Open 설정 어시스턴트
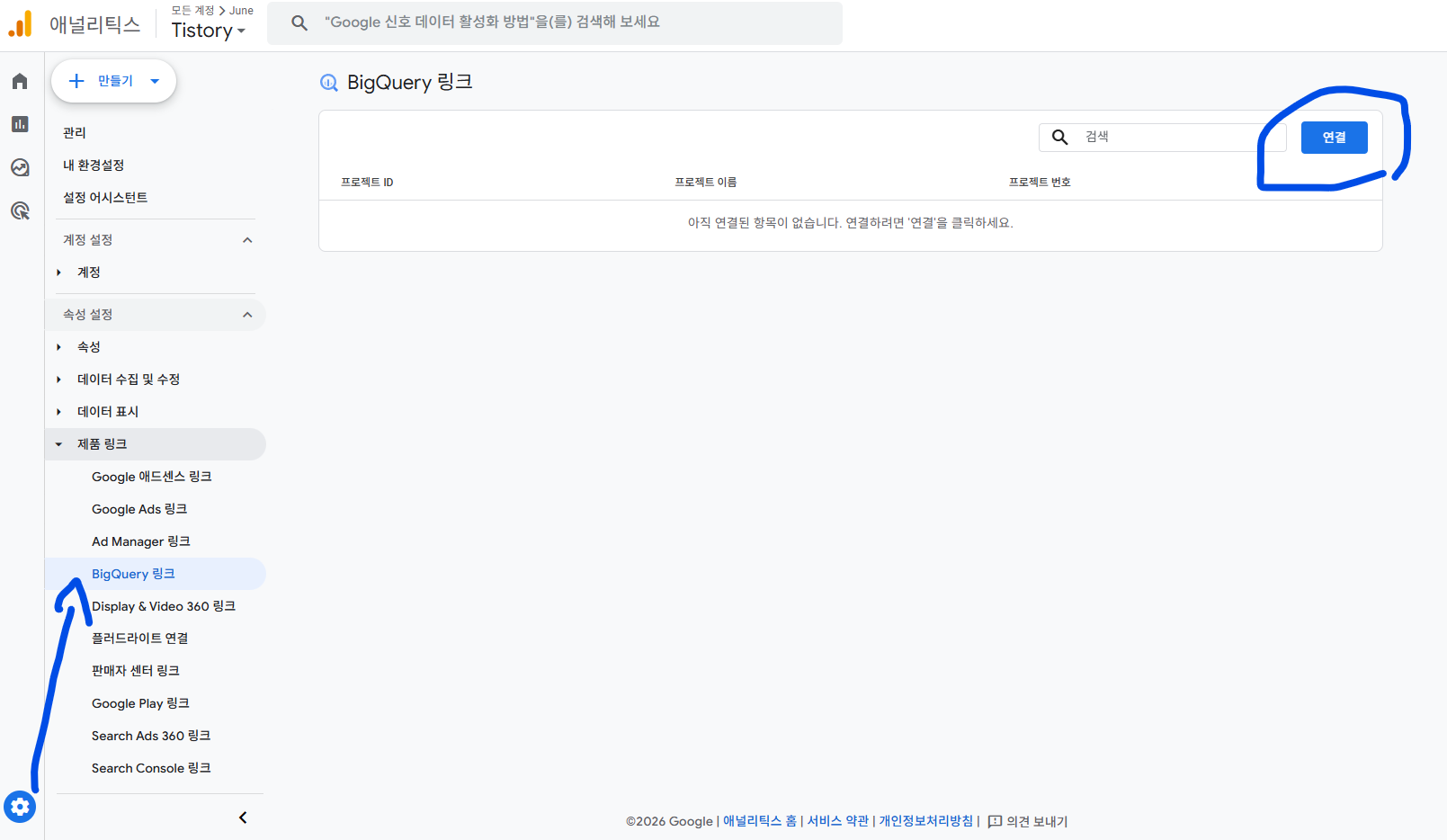1447x840 pixels. [105, 198]
